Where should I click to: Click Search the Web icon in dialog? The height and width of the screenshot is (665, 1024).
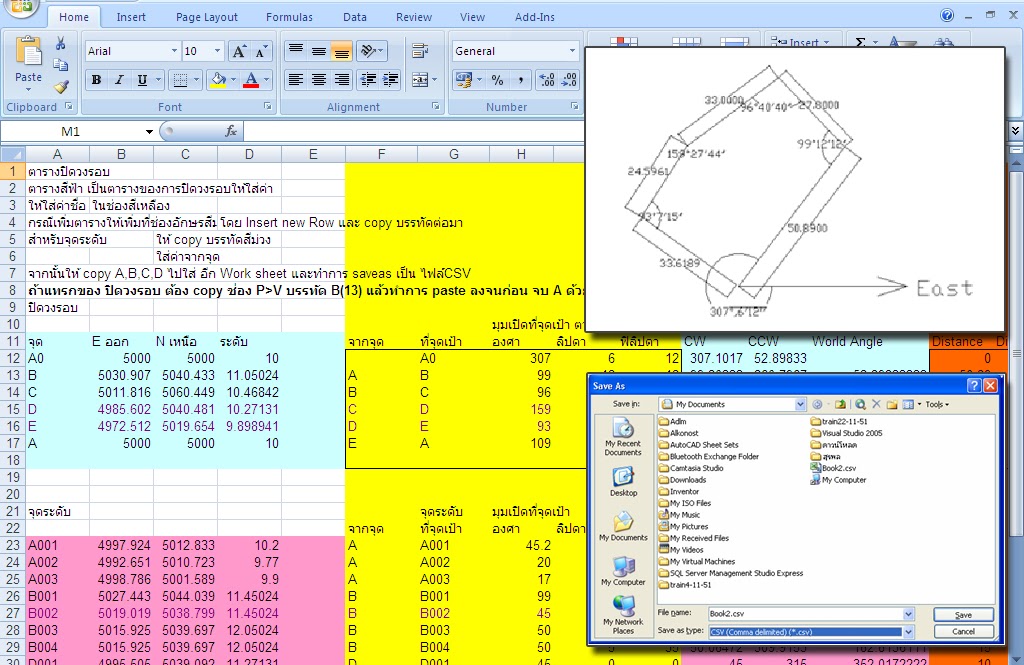coord(860,404)
